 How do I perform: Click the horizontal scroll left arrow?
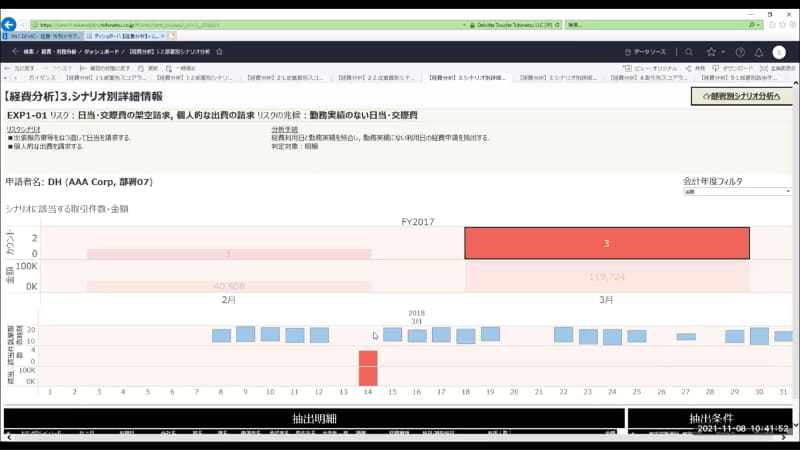[9, 437]
